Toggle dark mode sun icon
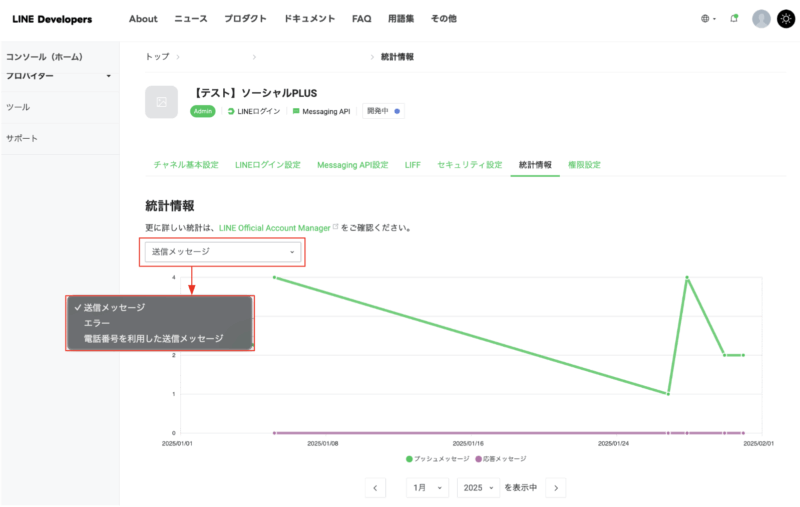The width and height of the screenshot is (800, 507). click(786, 19)
